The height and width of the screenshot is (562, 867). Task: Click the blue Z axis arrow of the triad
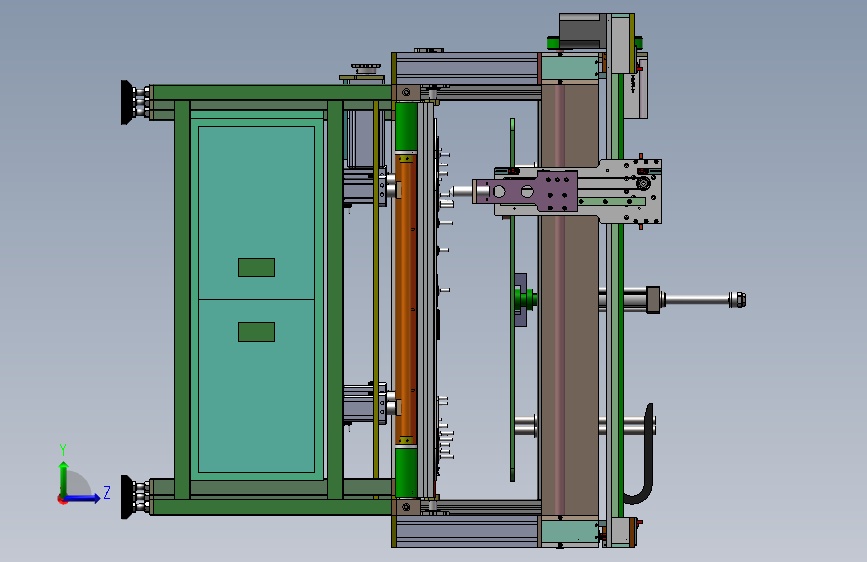click(x=83, y=498)
